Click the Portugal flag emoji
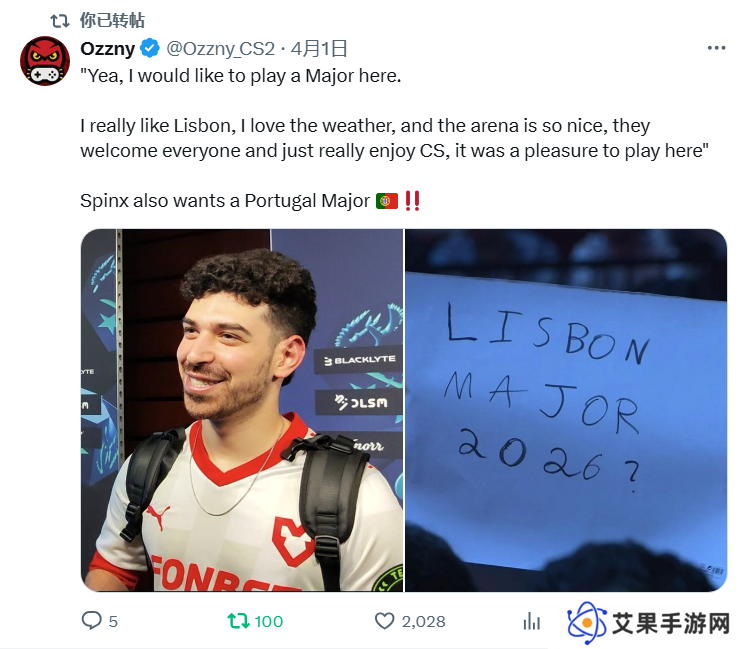Viewport: 748px width, 649px height. [387, 201]
